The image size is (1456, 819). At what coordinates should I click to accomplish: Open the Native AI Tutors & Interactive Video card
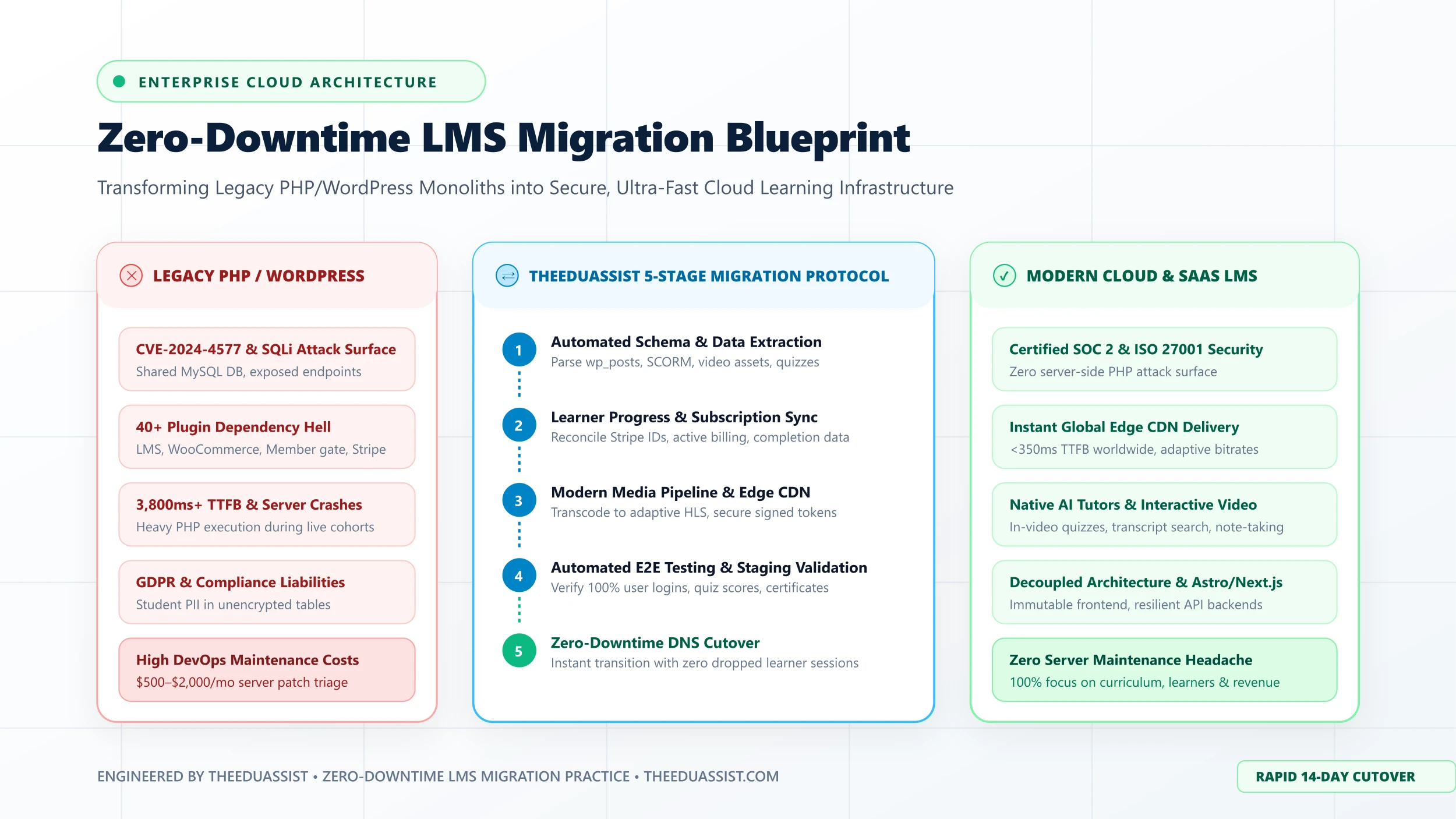pyautogui.click(x=1165, y=514)
